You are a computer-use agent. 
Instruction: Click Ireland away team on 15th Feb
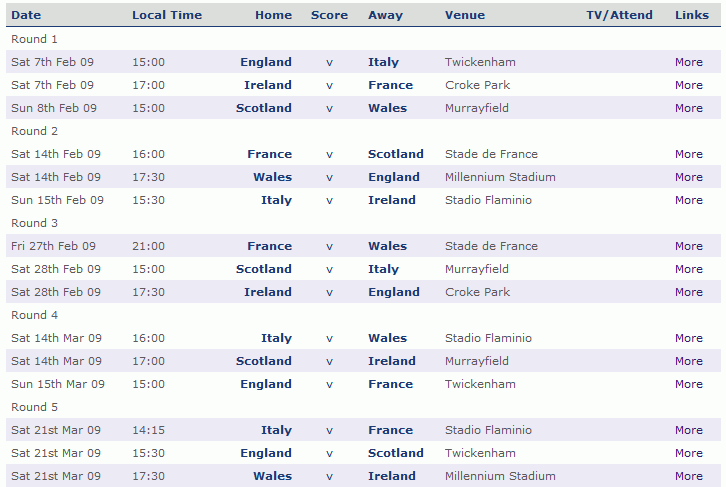tap(392, 200)
